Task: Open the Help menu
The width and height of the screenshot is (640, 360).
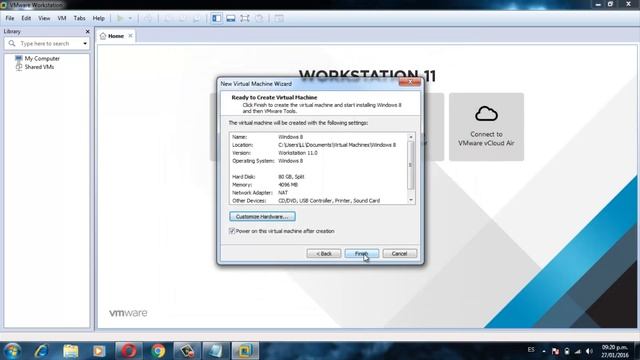Action: 99,18
